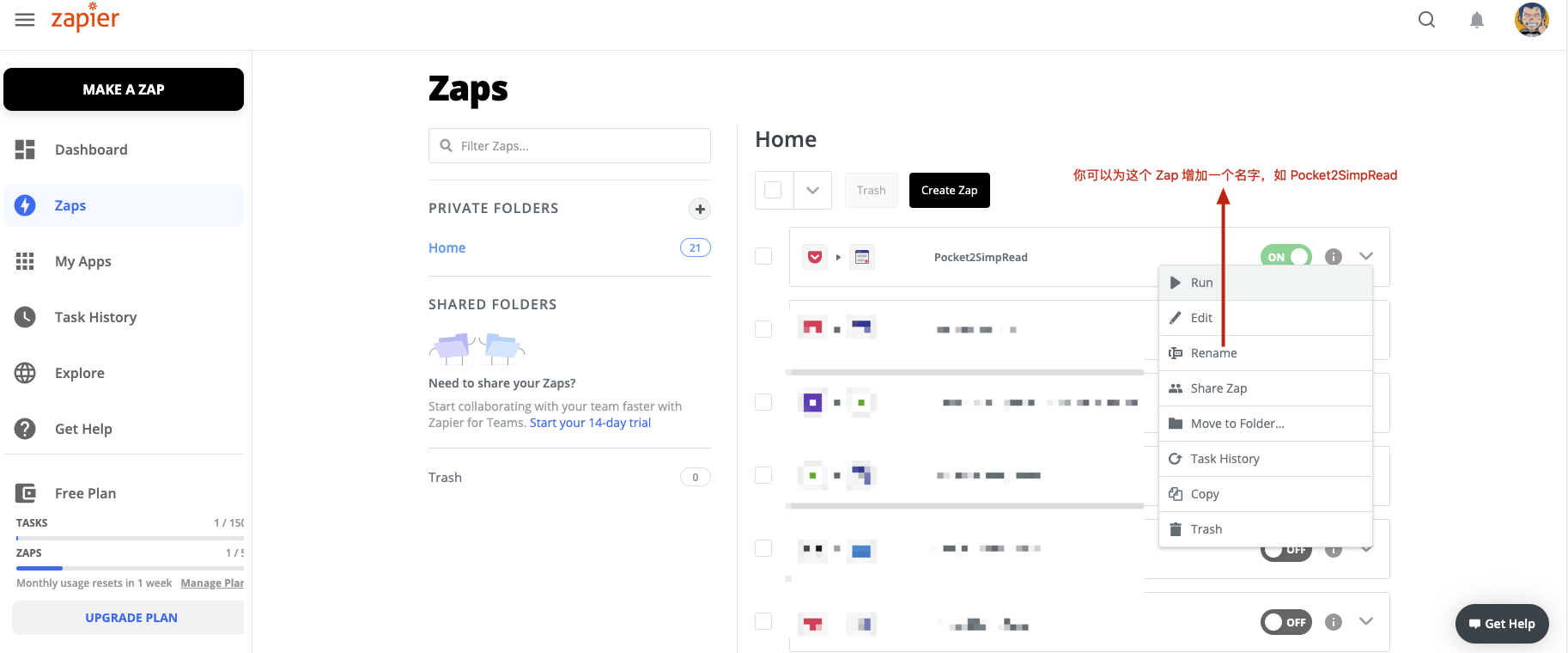
Task: Focus the Filter Zaps search field
Action: pyautogui.click(x=569, y=145)
